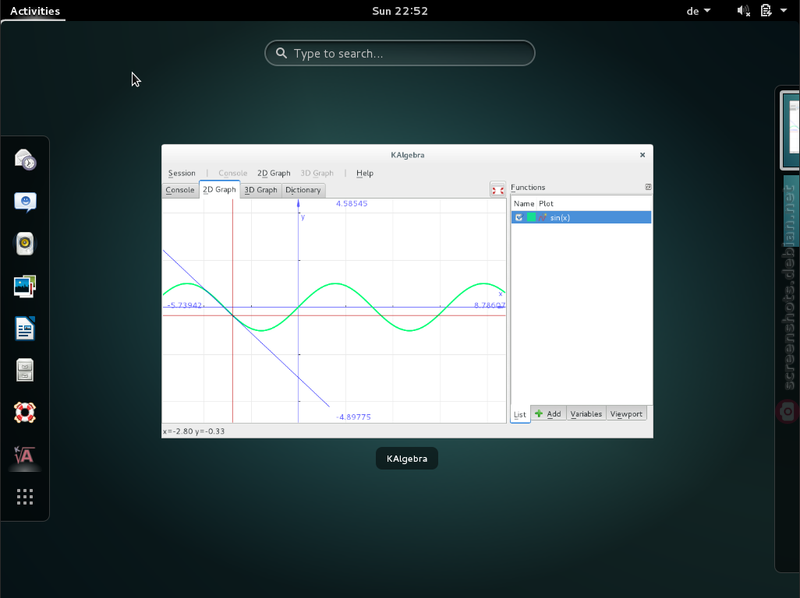The height and width of the screenshot is (598, 800).
Task: Click the x=-2.80 y=-0.33 status text
Action: (x=194, y=431)
